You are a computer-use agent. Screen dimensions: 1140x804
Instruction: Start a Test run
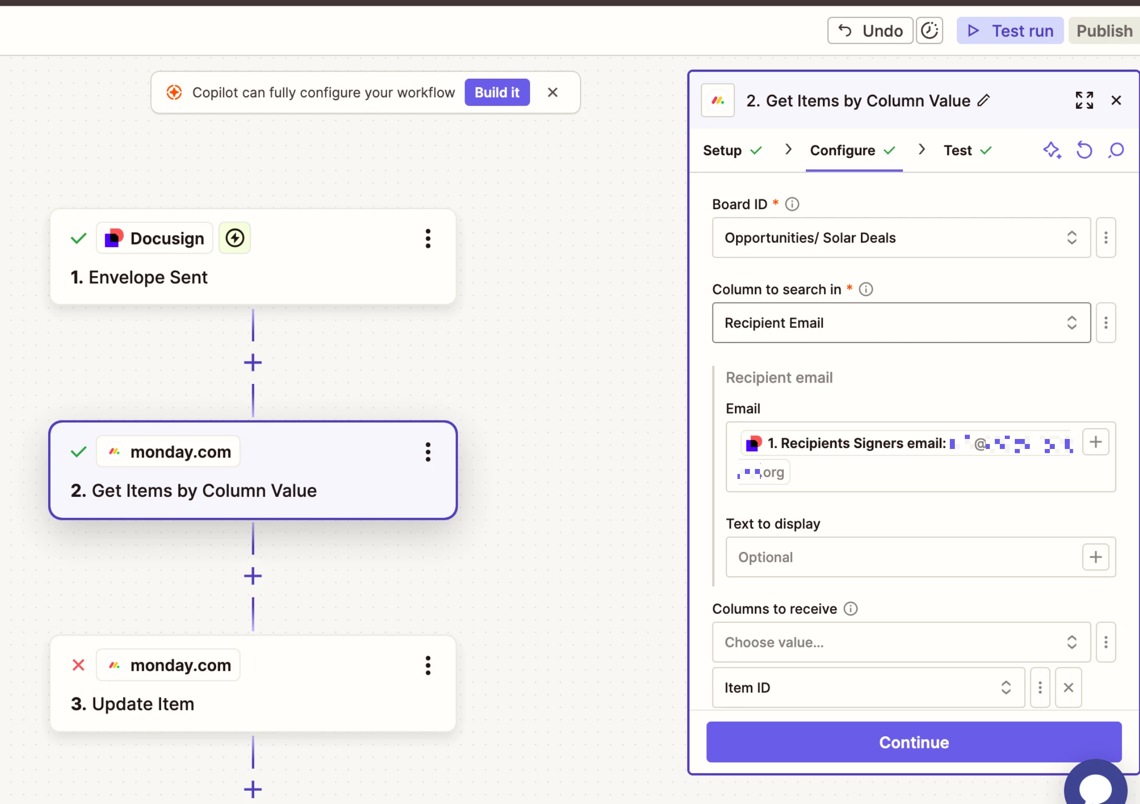pos(1010,31)
